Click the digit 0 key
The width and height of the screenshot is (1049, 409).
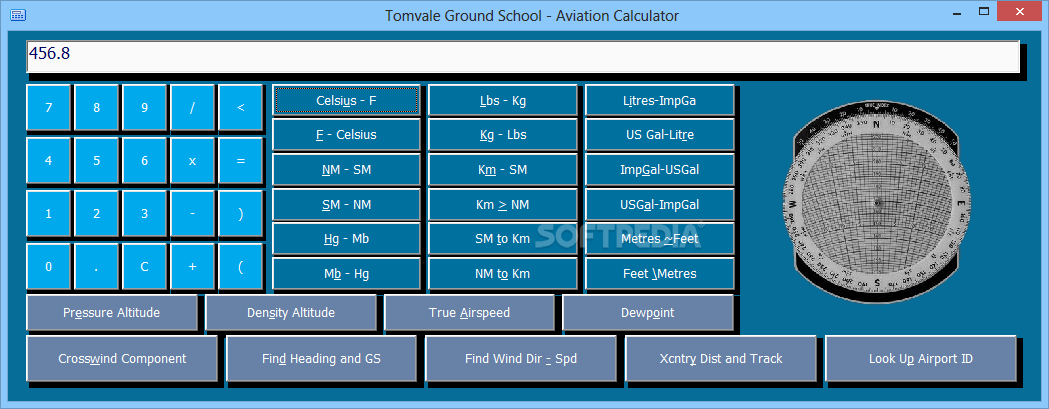click(48, 266)
